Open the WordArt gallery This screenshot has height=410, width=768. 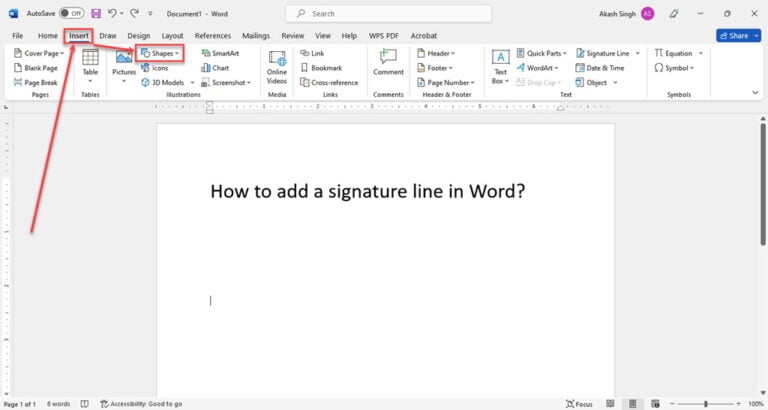click(x=537, y=68)
